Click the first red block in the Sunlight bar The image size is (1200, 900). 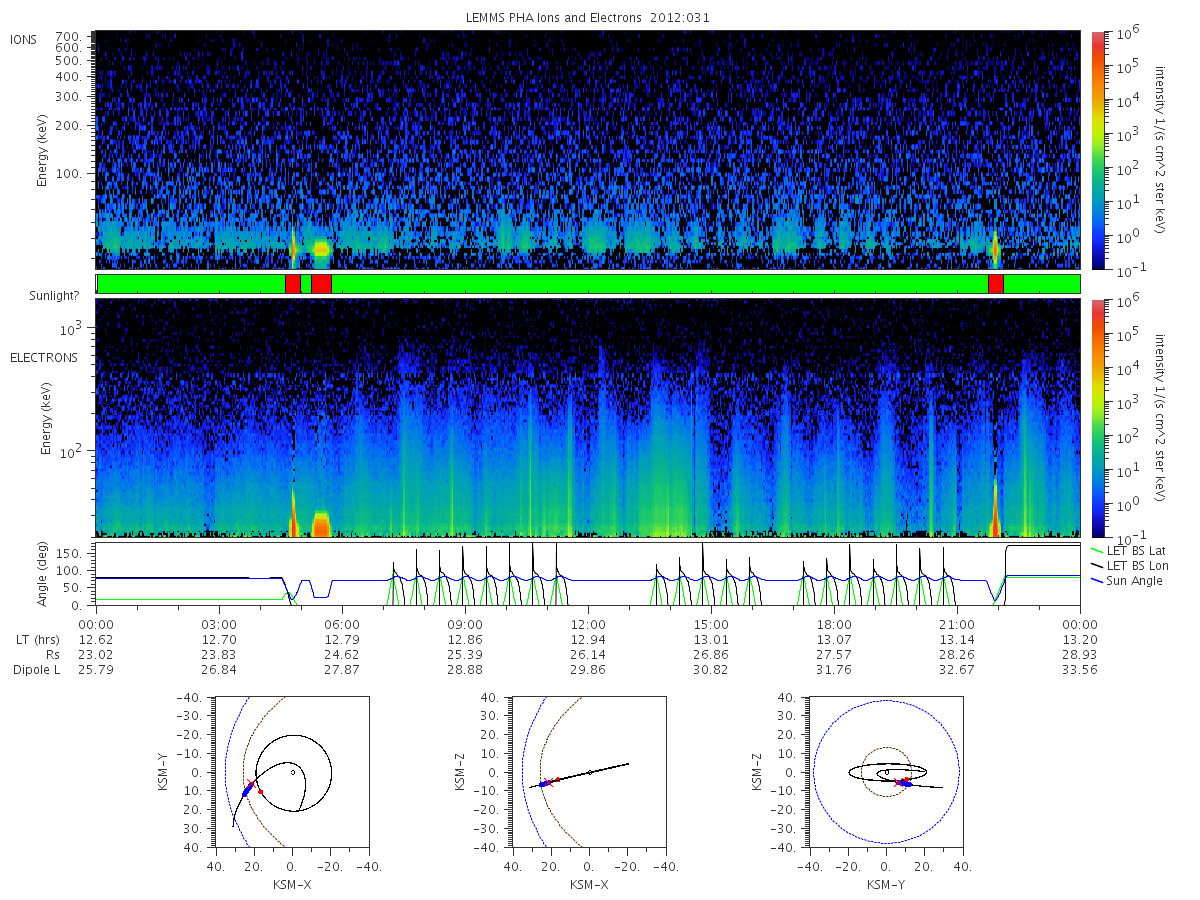(292, 284)
